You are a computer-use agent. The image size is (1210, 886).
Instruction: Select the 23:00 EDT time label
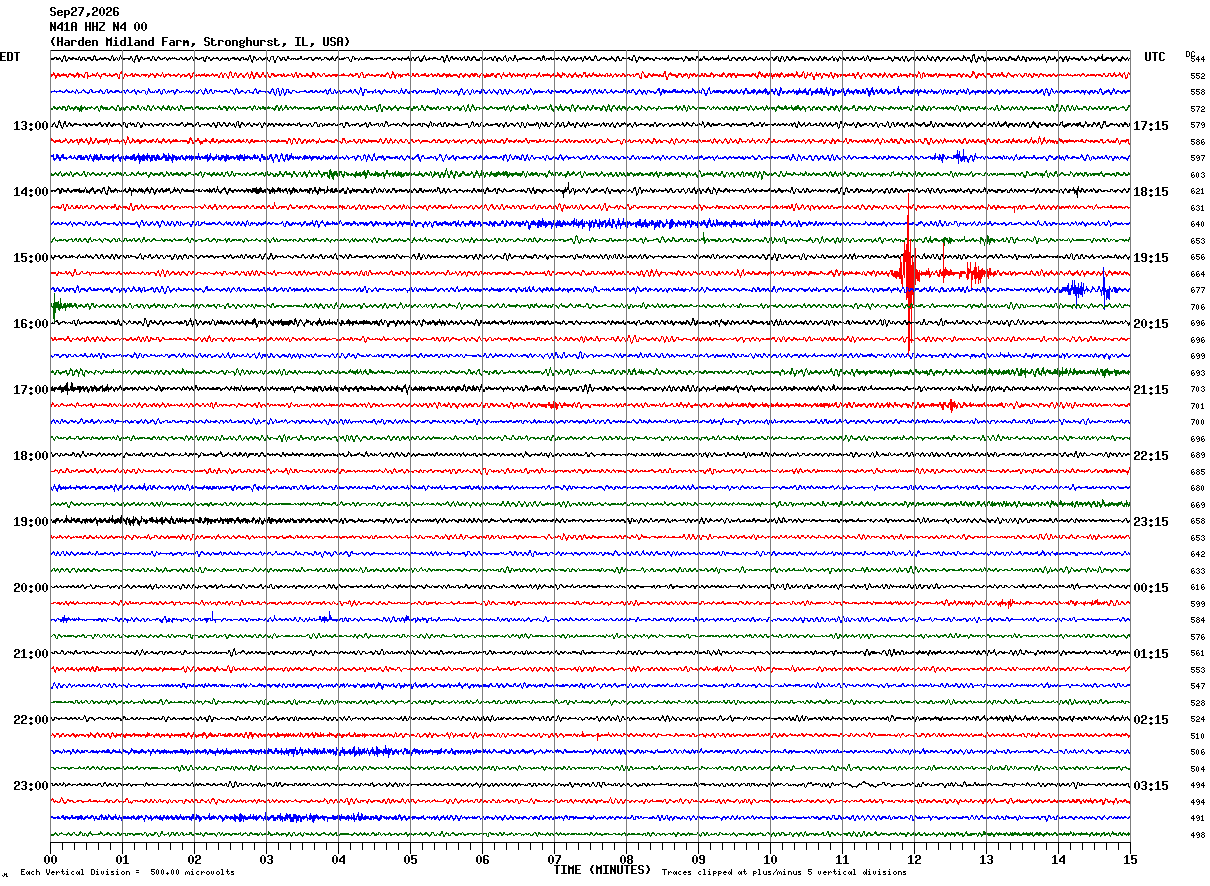click(x=30, y=786)
